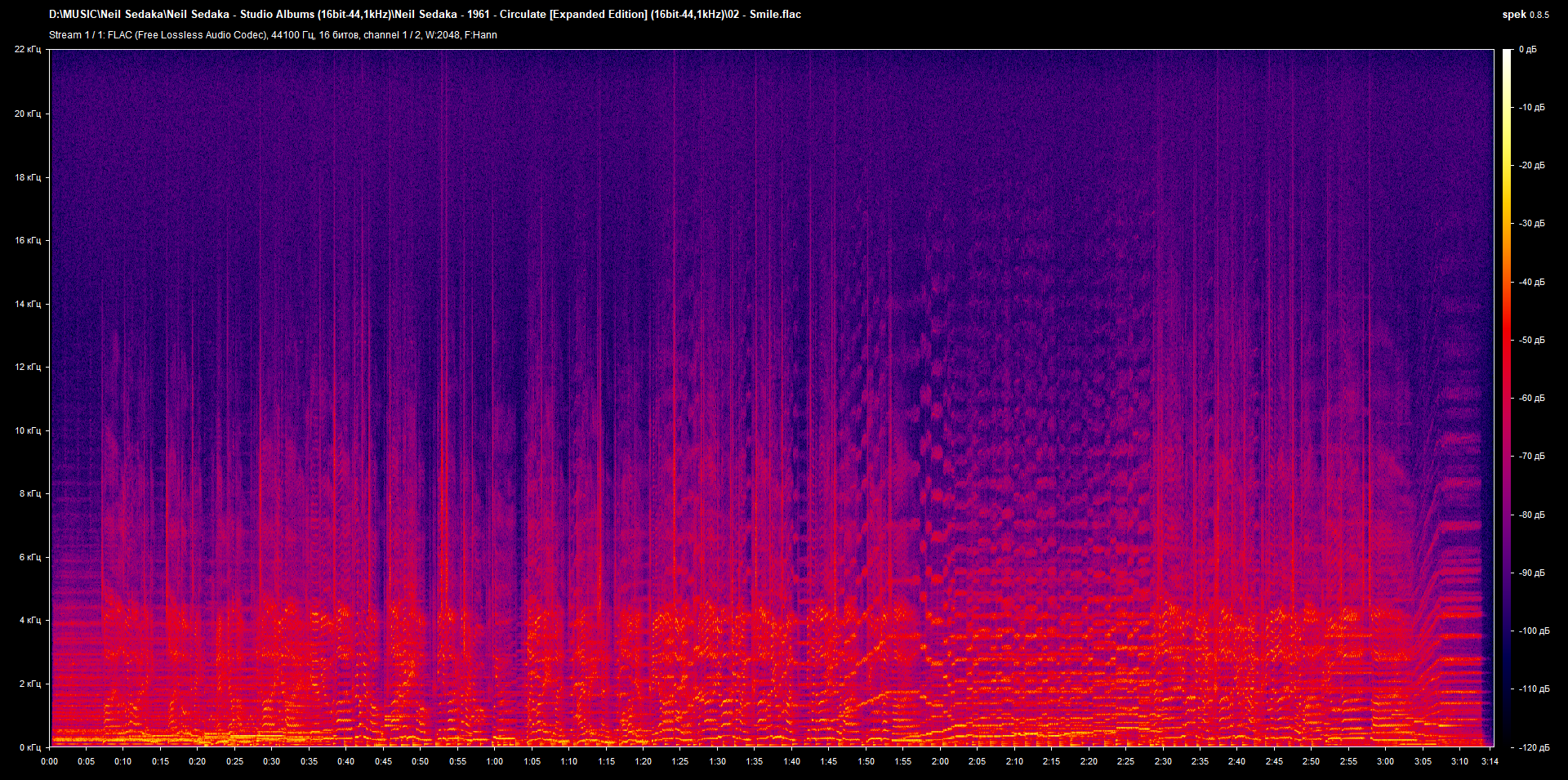Select the '2 кГц' frequency axis label
The width and height of the screenshot is (1568, 780).
click(30, 684)
